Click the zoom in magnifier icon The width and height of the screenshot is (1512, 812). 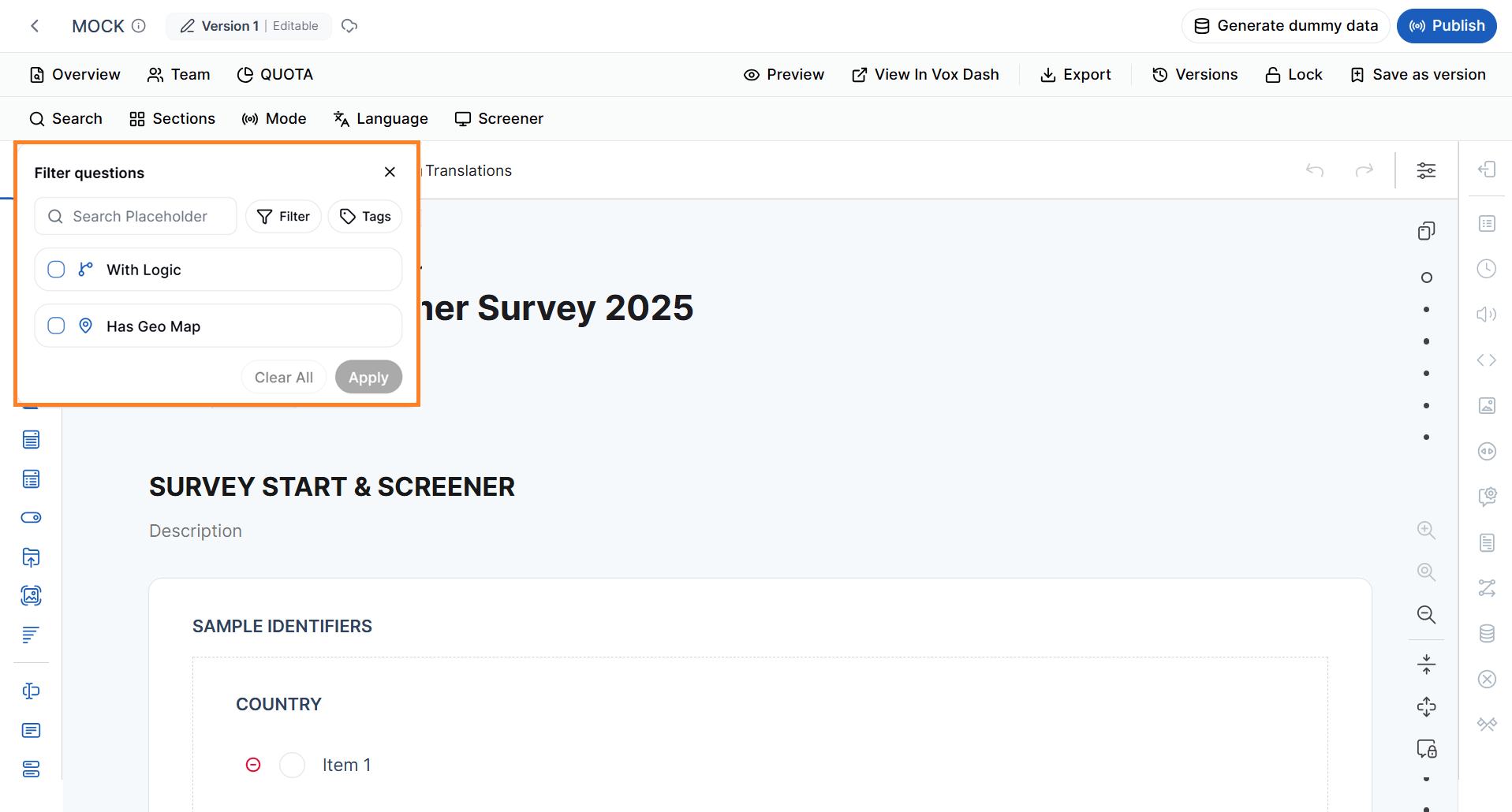pos(1426,530)
